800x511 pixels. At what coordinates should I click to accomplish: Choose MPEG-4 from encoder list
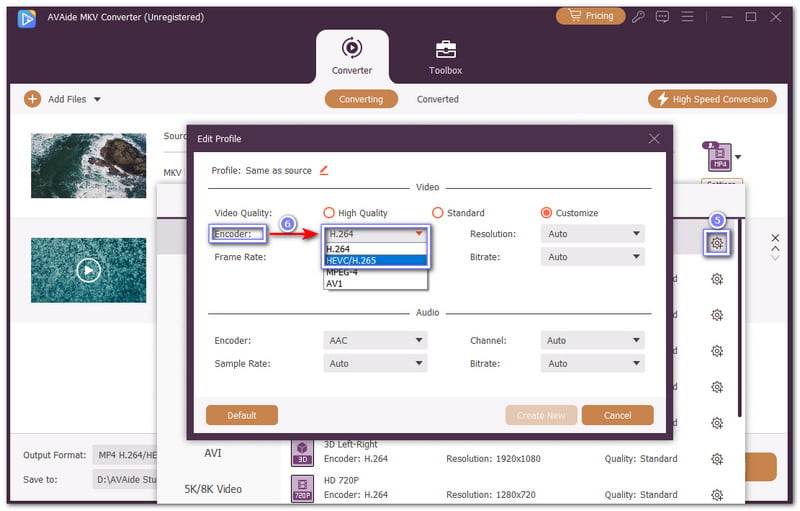(x=375, y=272)
